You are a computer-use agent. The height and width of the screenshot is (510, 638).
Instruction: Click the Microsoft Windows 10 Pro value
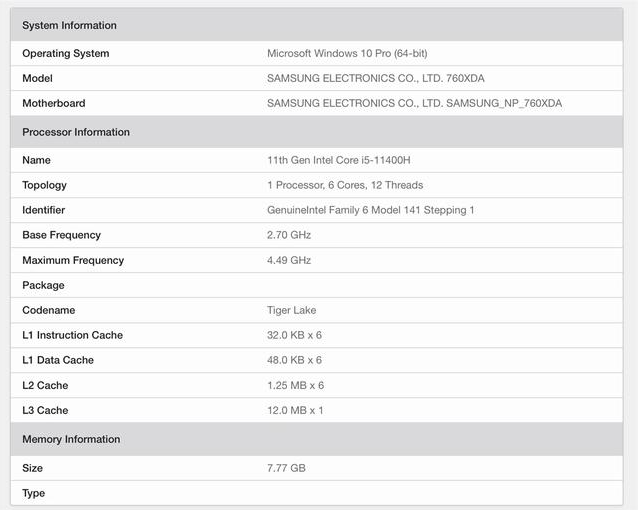coord(347,53)
